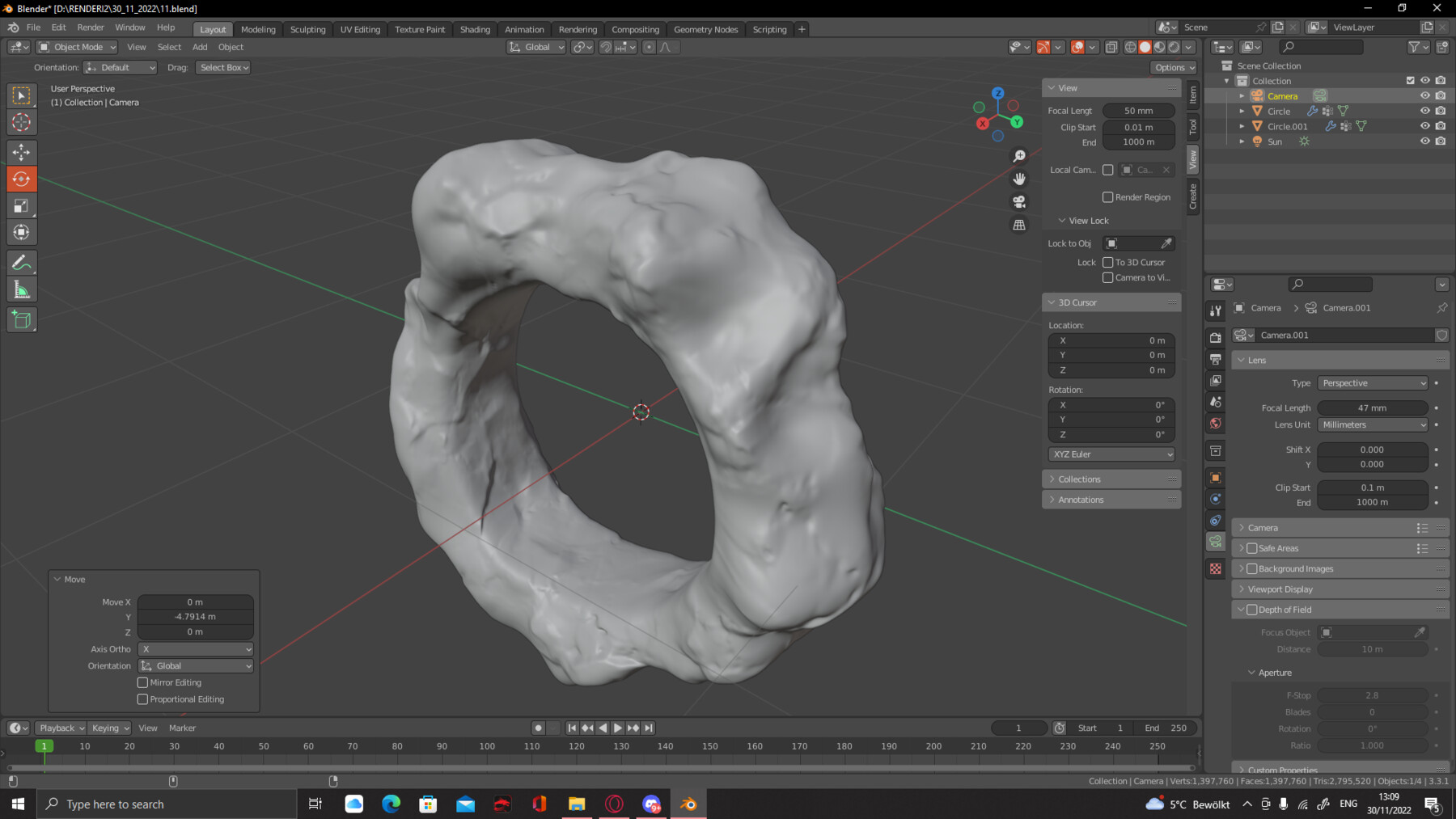Open the XYZ Euler rotation order dropdown

point(1111,454)
